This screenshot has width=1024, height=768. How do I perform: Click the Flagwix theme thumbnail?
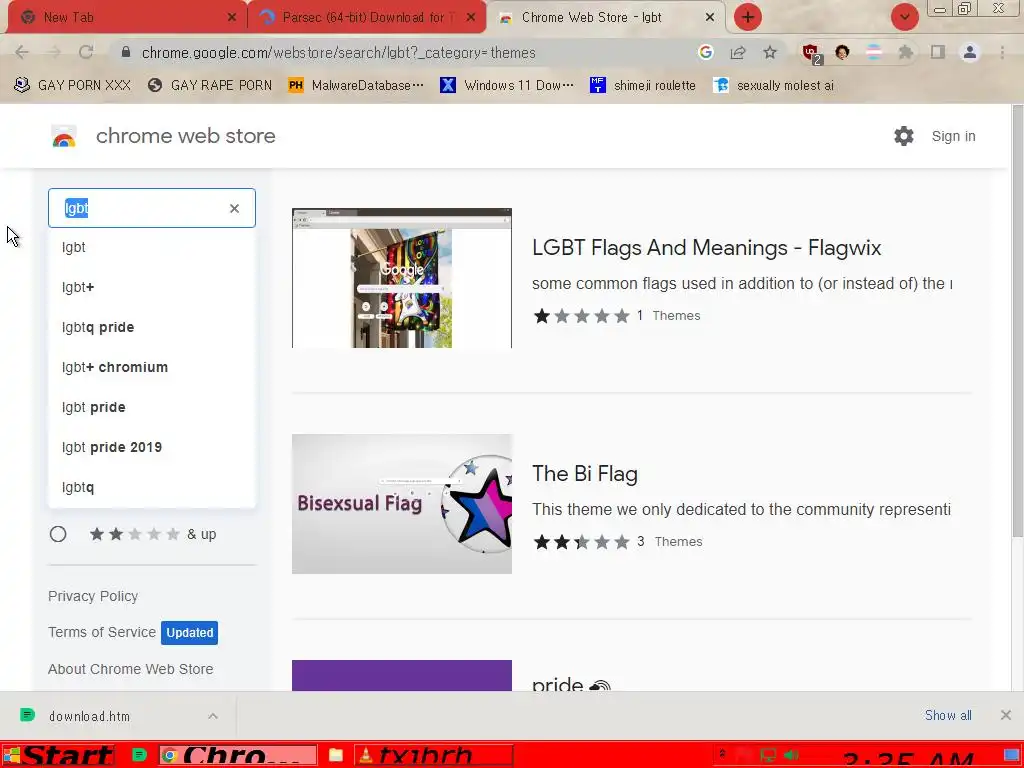click(x=402, y=278)
